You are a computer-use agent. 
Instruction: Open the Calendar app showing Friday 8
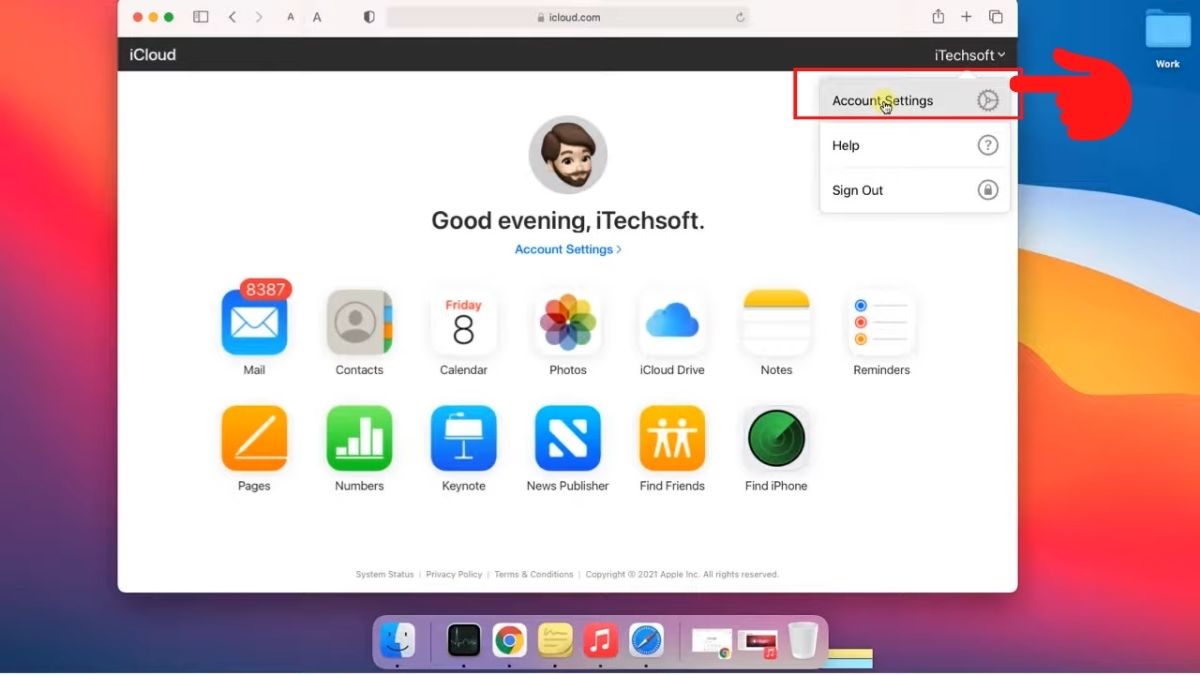(463, 322)
